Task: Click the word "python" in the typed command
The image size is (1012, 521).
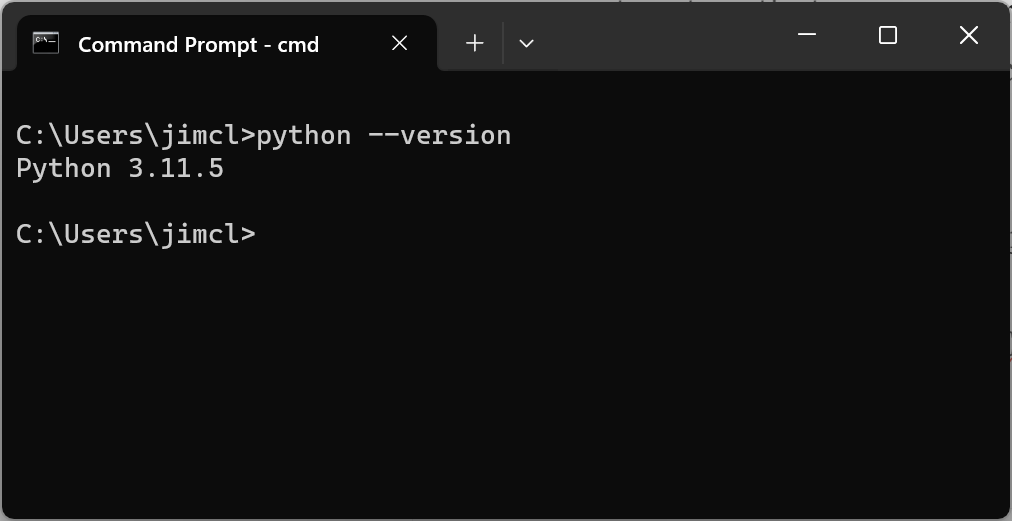Action: (304, 135)
